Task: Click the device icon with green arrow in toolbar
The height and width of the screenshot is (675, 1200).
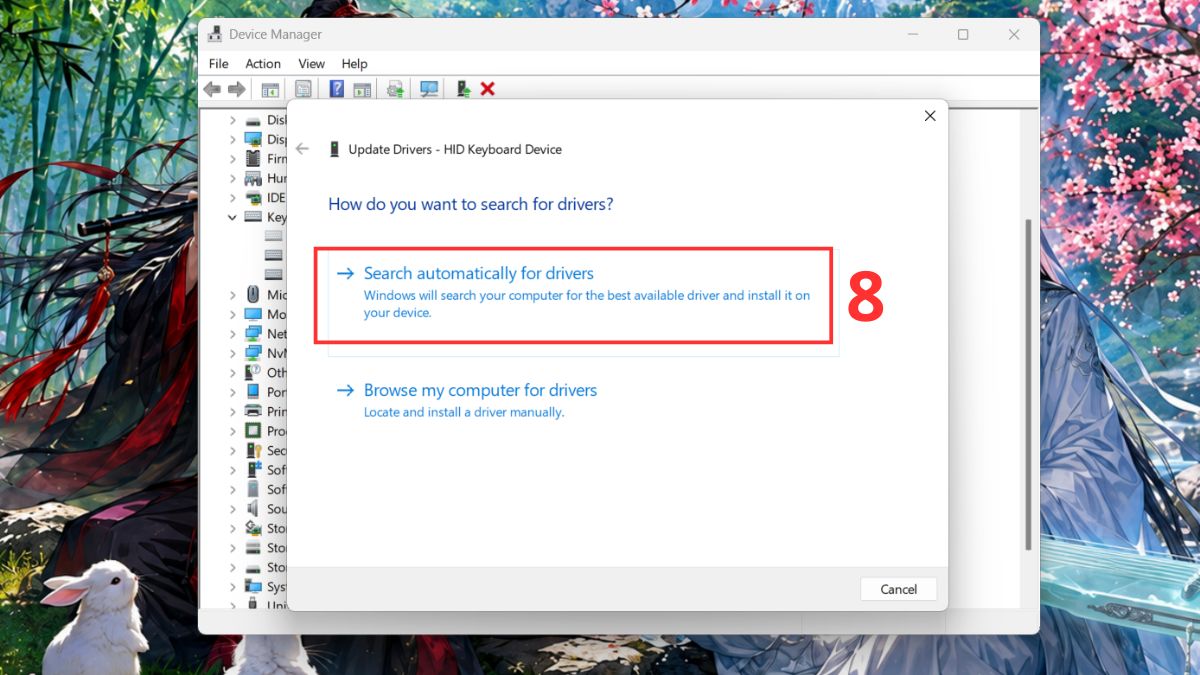Action: coord(463,89)
